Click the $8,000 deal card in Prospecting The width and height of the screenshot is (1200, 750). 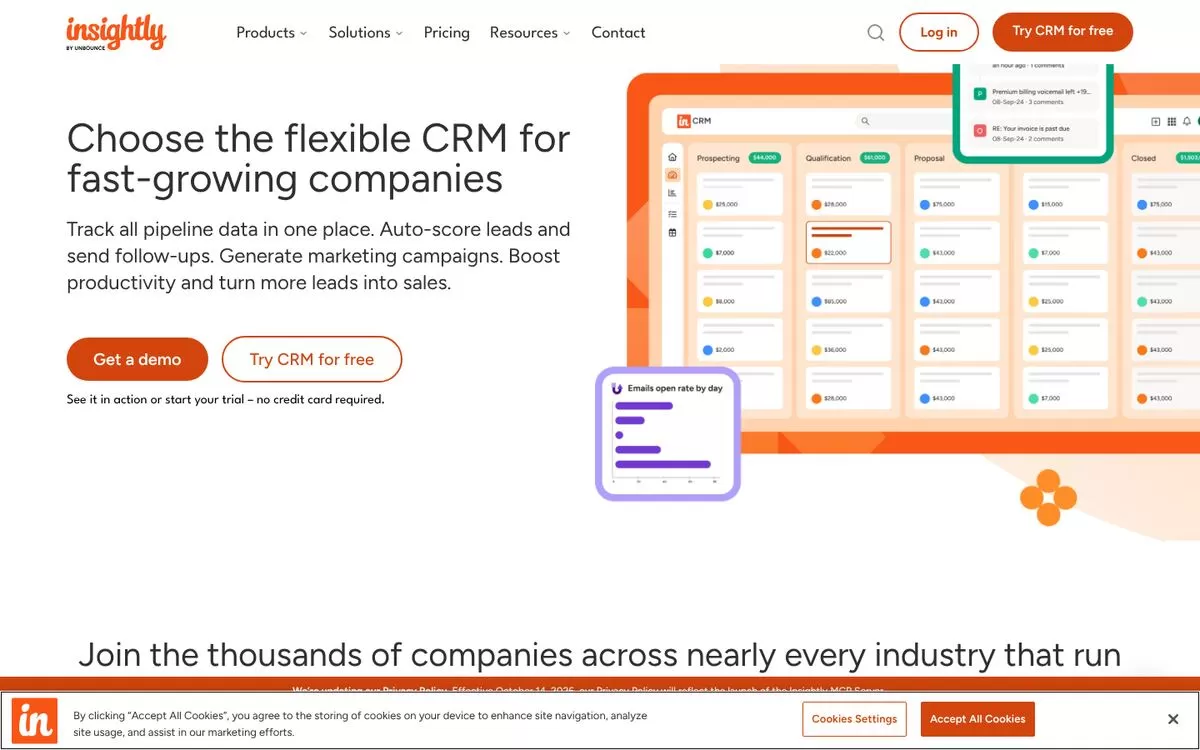click(x=740, y=291)
